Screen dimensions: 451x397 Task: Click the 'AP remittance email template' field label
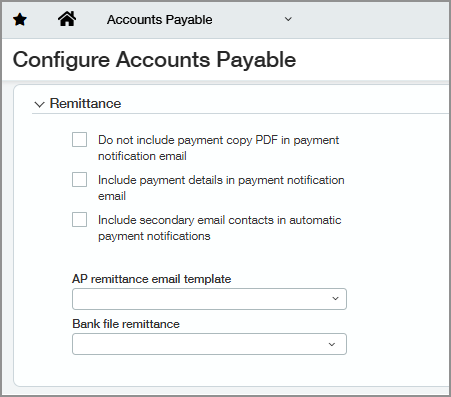click(152, 279)
